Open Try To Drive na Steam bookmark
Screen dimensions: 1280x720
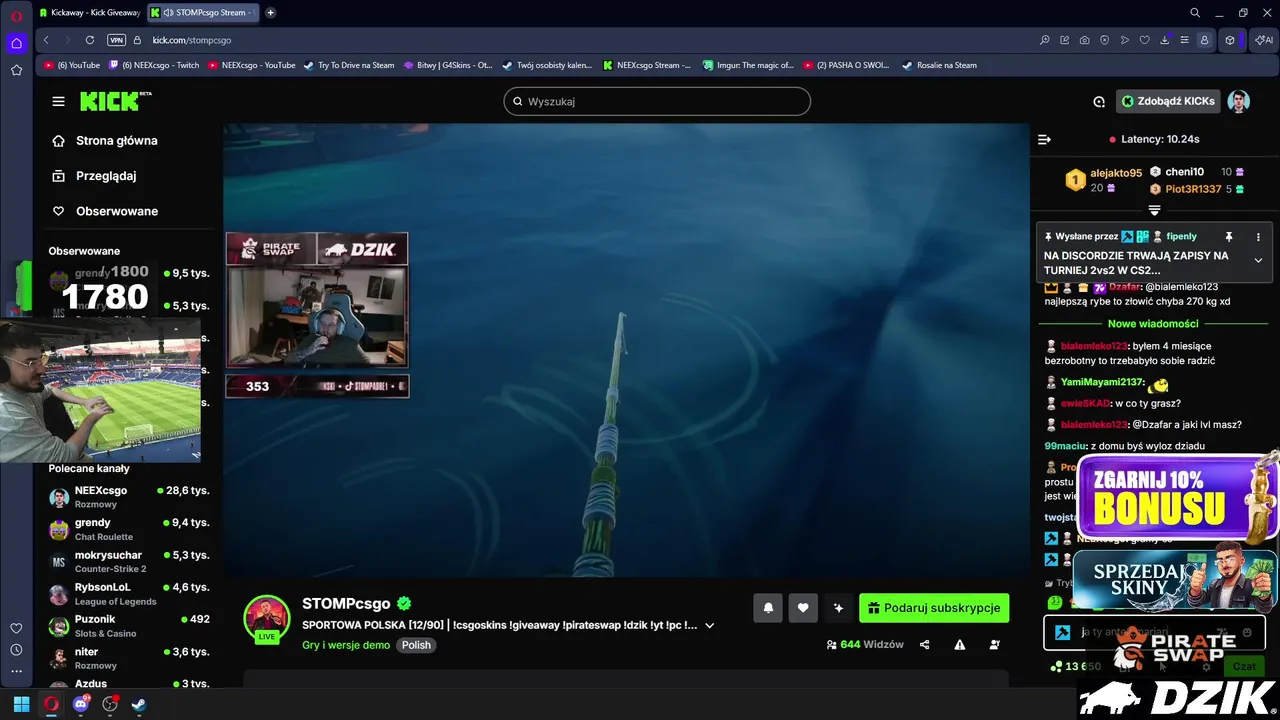(350, 65)
